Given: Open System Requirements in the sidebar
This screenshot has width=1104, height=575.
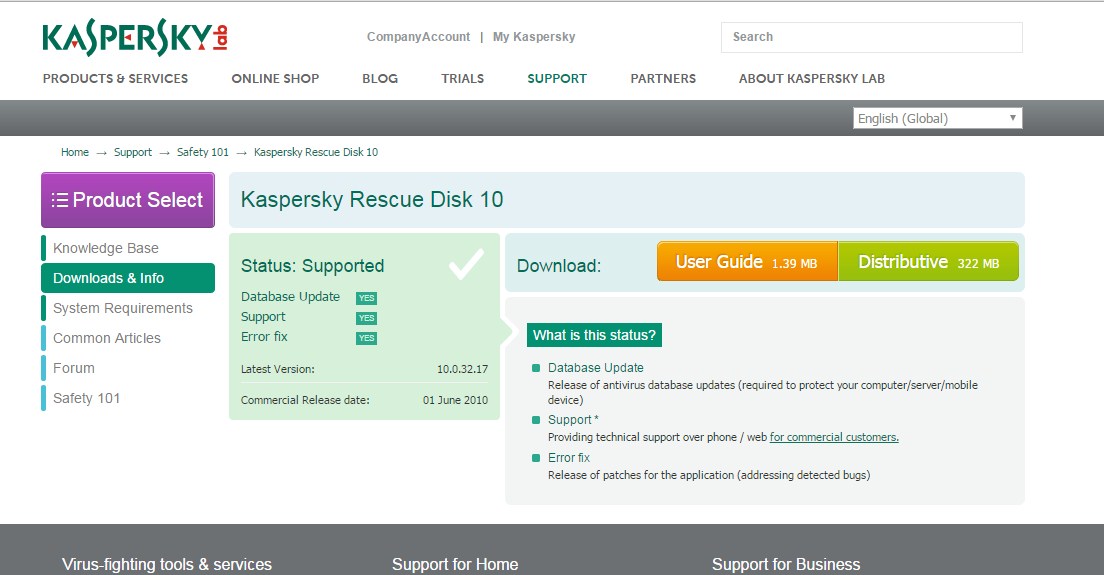Looking at the screenshot, I should tap(123, 308).
